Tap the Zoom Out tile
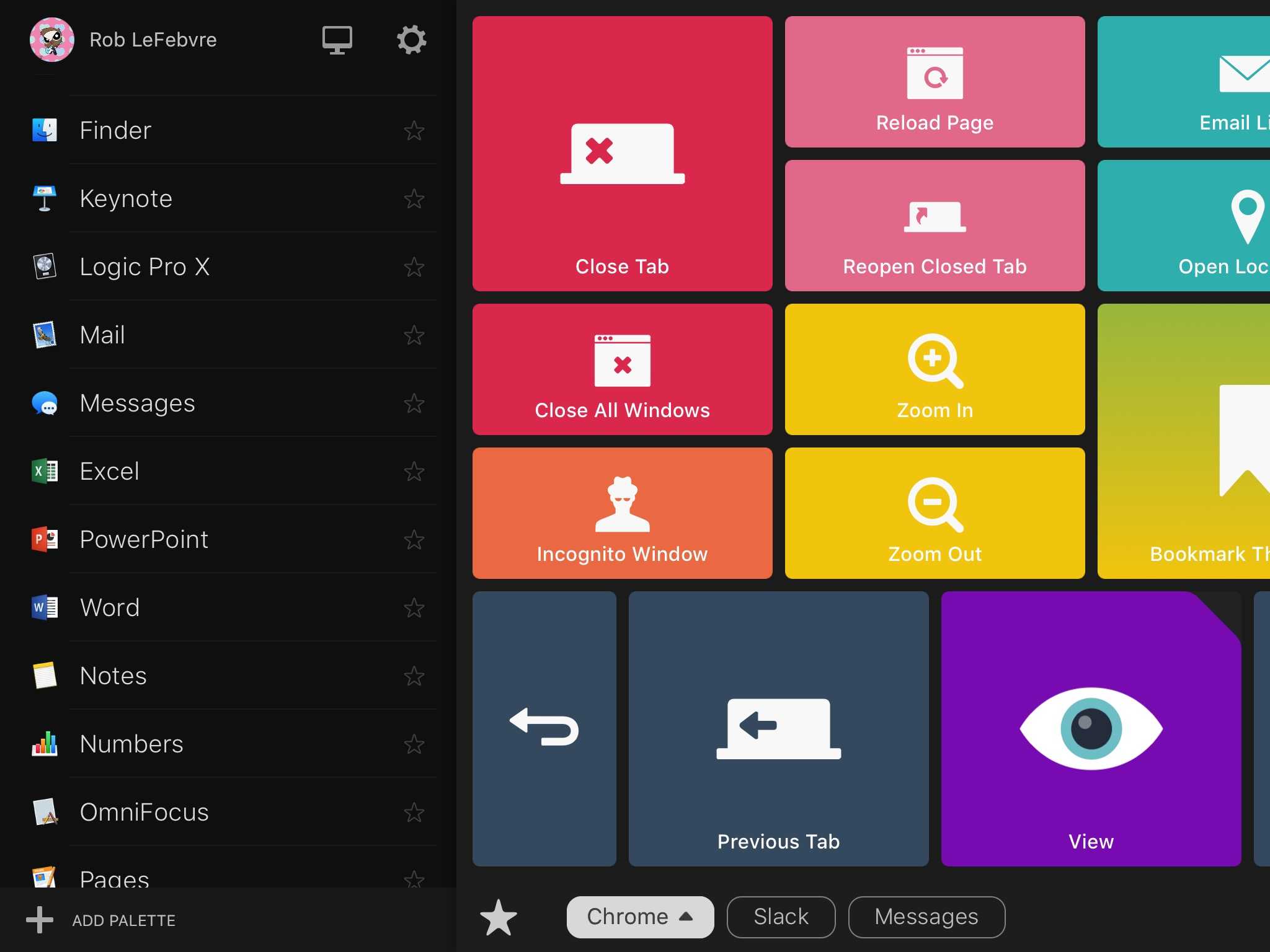Screen dimensions: 1270x952 (x=935, y=513)
